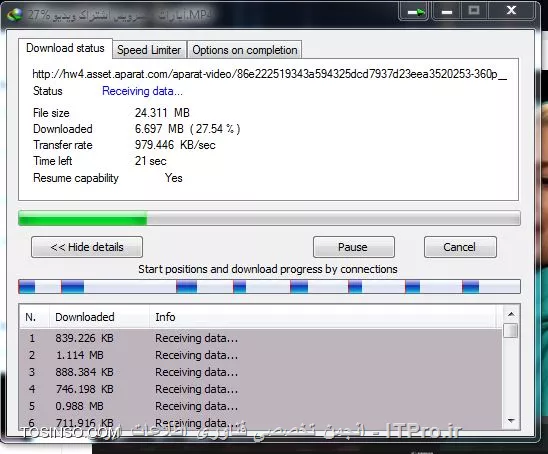This screenshot has height=454, width=548.
Task: Click the connections list scrollbar thumb
Action: click(511, 330)
